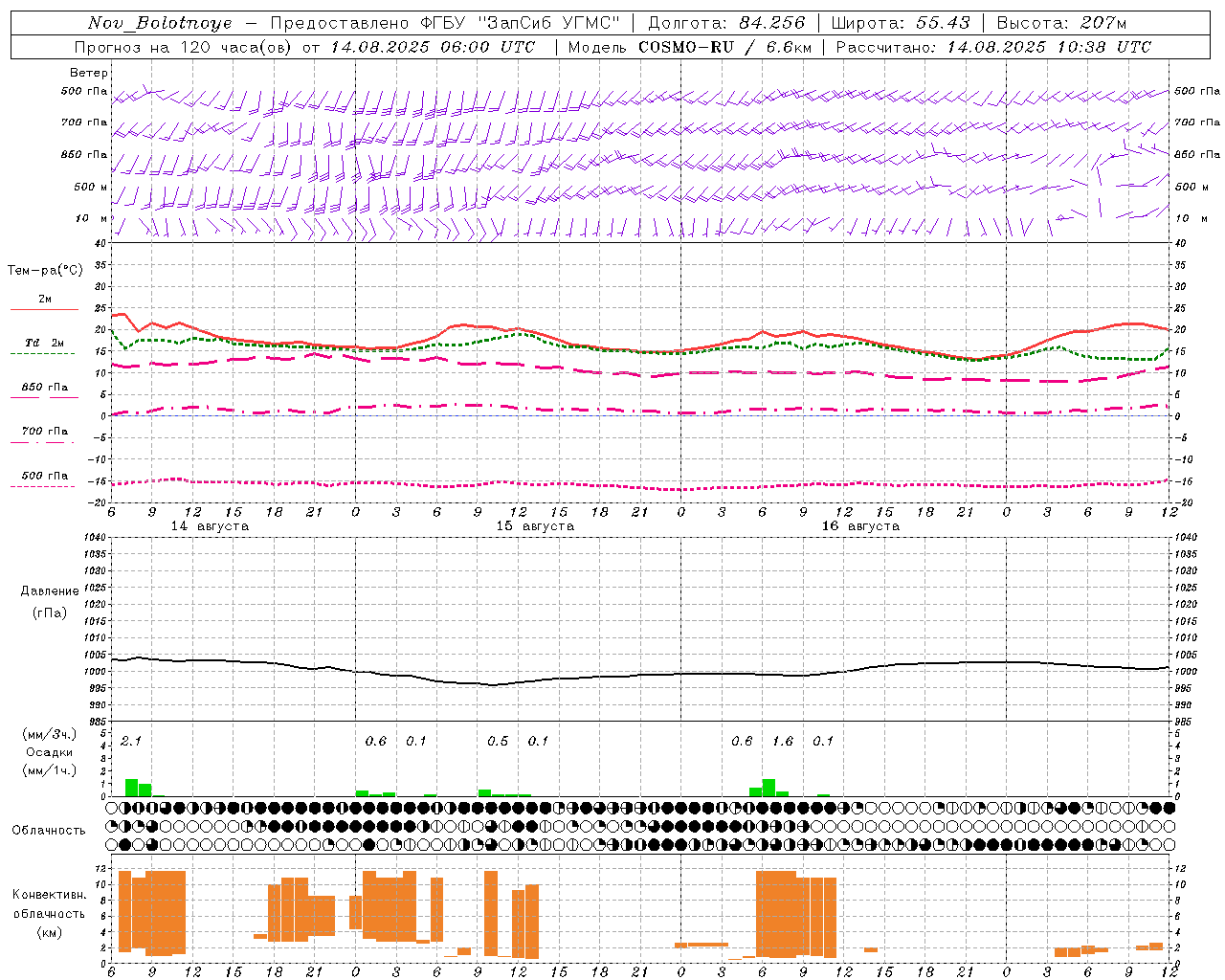The width and height of the screenshot is (1225, 980).
Task: Click the (мм/3ч.) precipitation unit label
Action: [50, 734]
